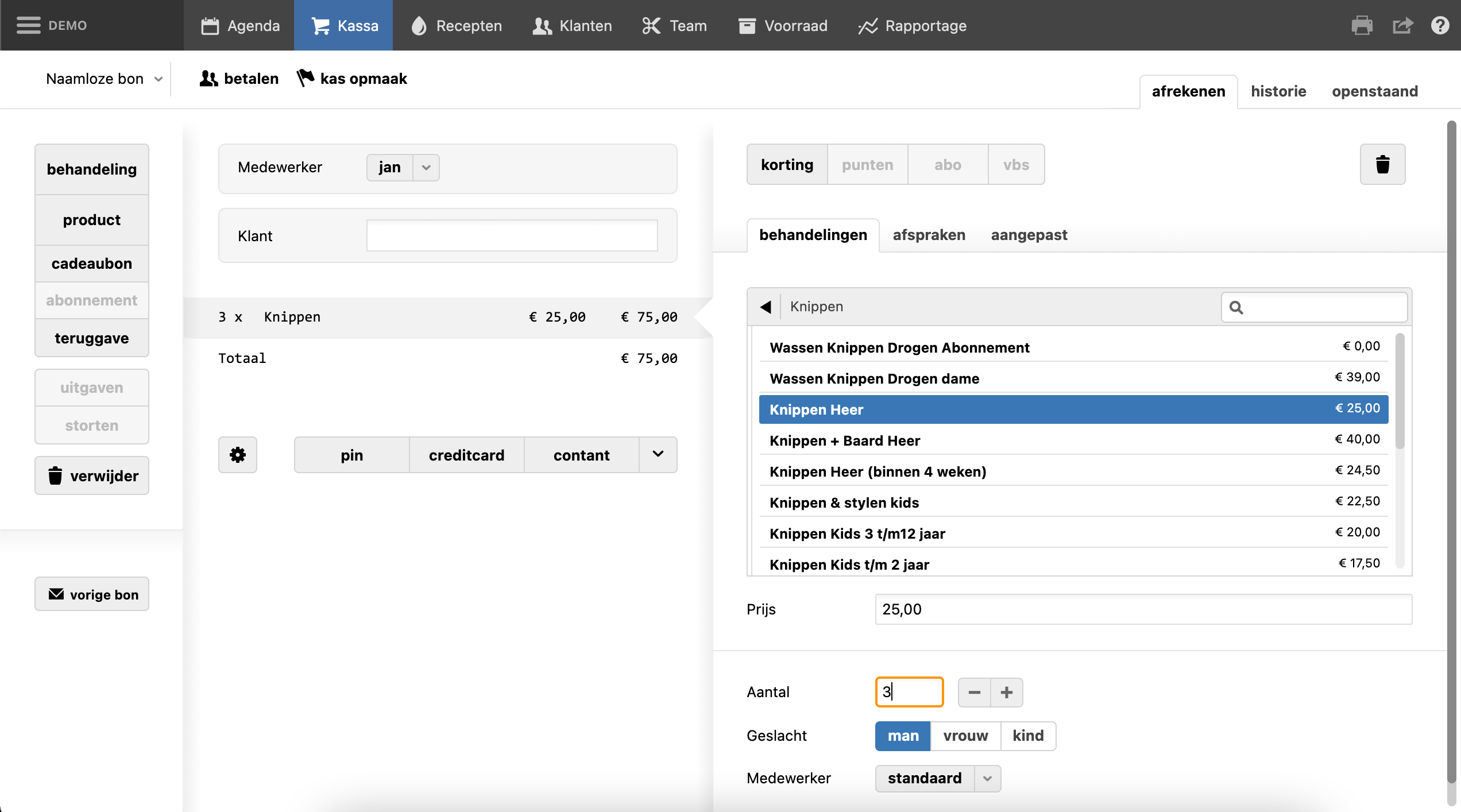The image size is (1461, 812).
Task: Open Medewerker standaard dropdown
Action: coord(987,779)
